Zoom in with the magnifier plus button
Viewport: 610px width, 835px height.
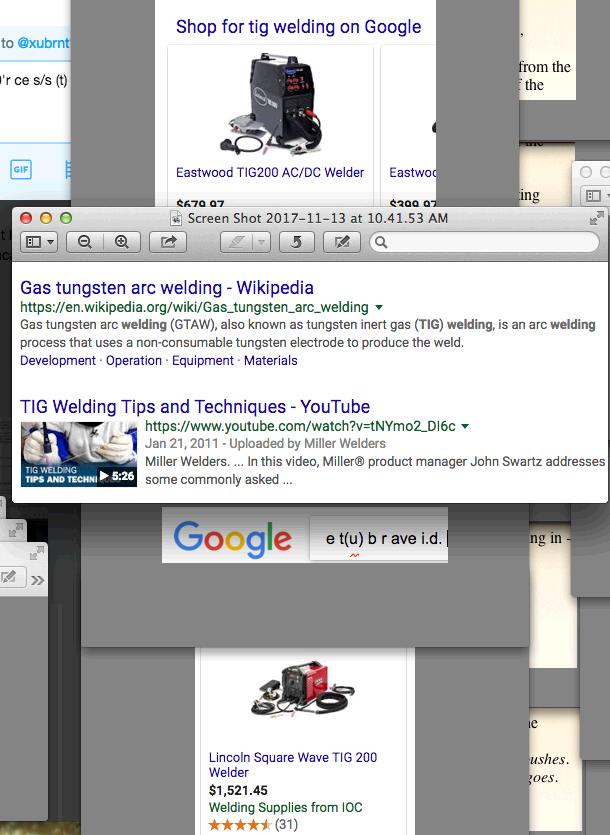122,242
